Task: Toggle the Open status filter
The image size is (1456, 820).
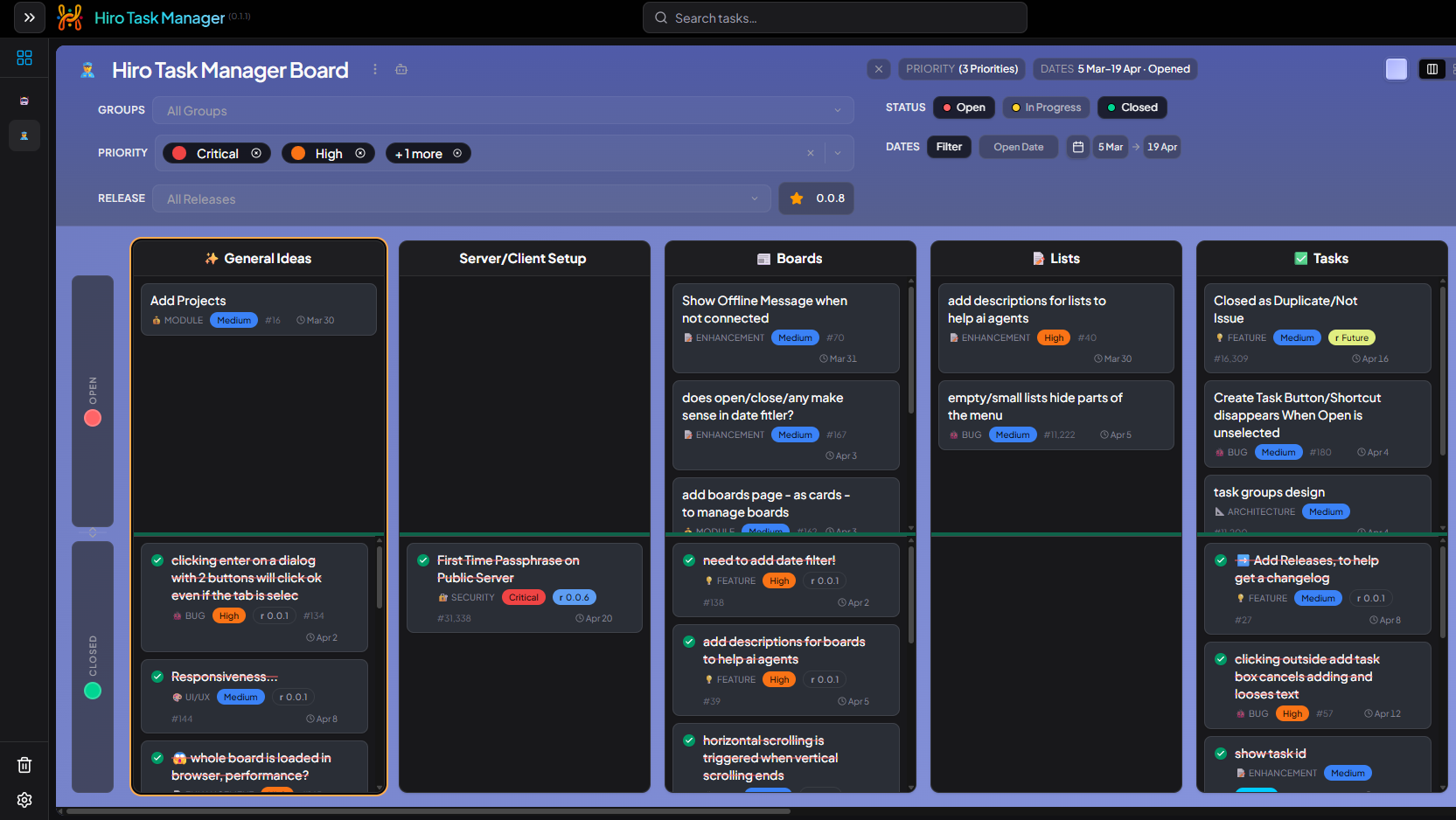Action: (x=963, y=107)
